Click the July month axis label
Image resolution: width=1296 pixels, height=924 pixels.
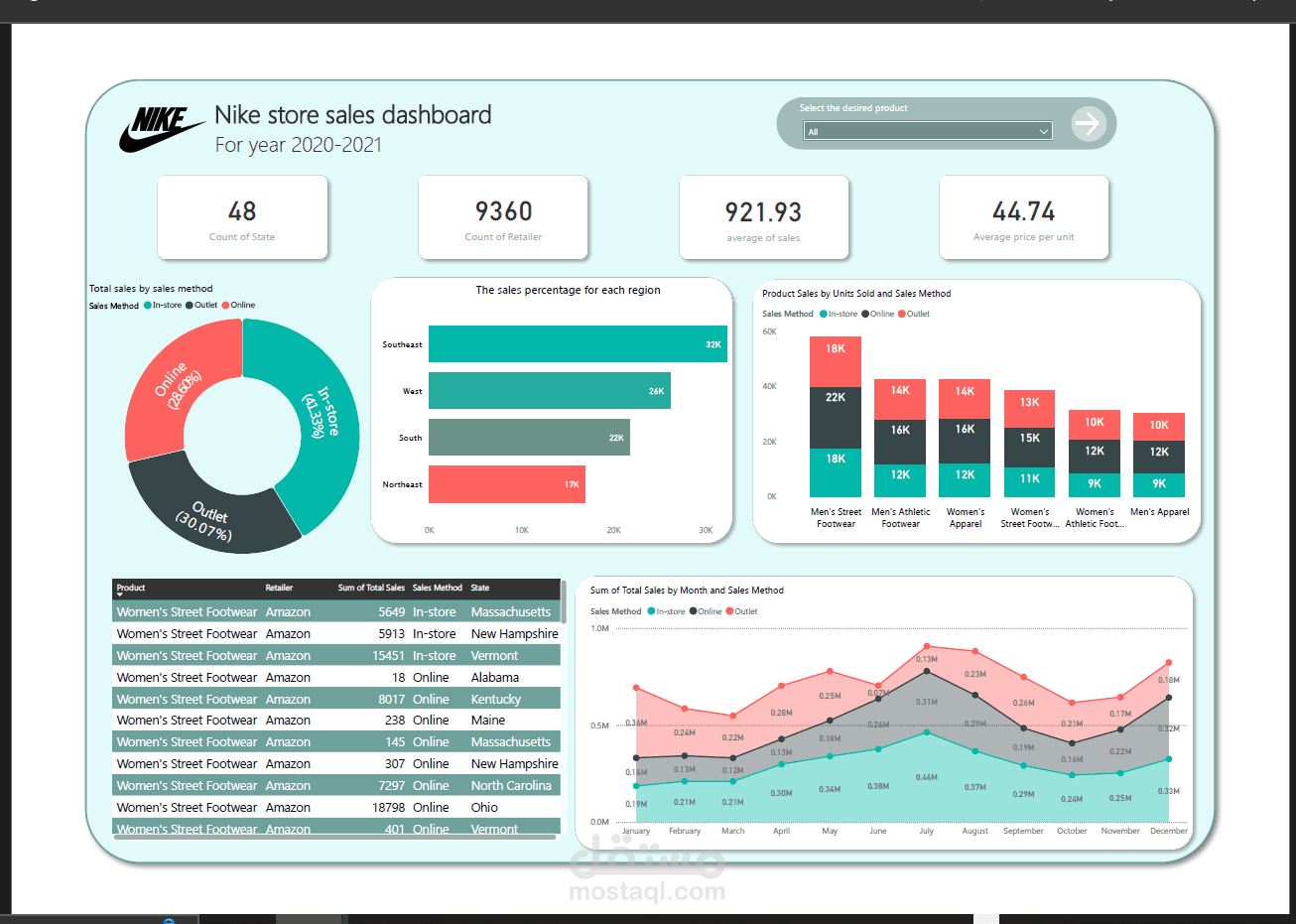(x=927, y=831)
